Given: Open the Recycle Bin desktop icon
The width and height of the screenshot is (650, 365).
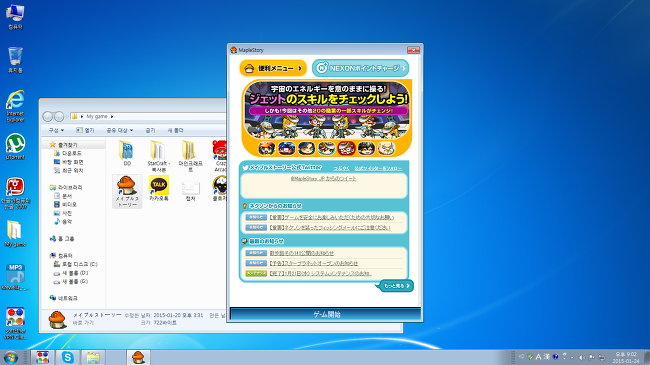Looking at the screenshot, I should (x=15, y=60).
